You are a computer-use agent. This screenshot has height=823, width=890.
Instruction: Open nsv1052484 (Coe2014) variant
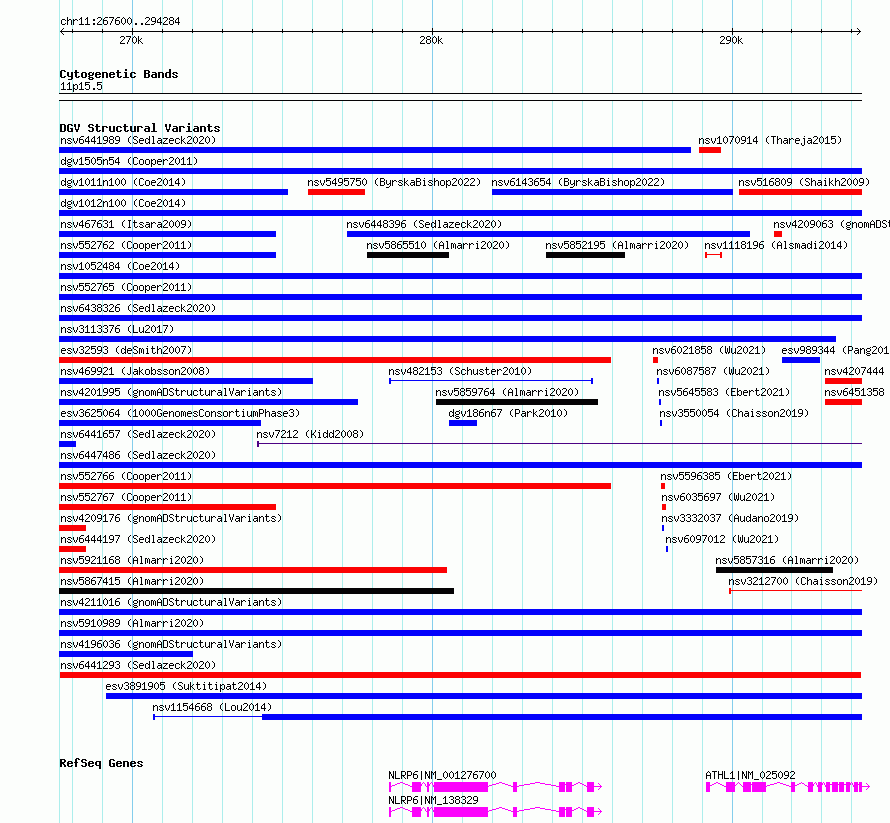[x=120, y=266]
